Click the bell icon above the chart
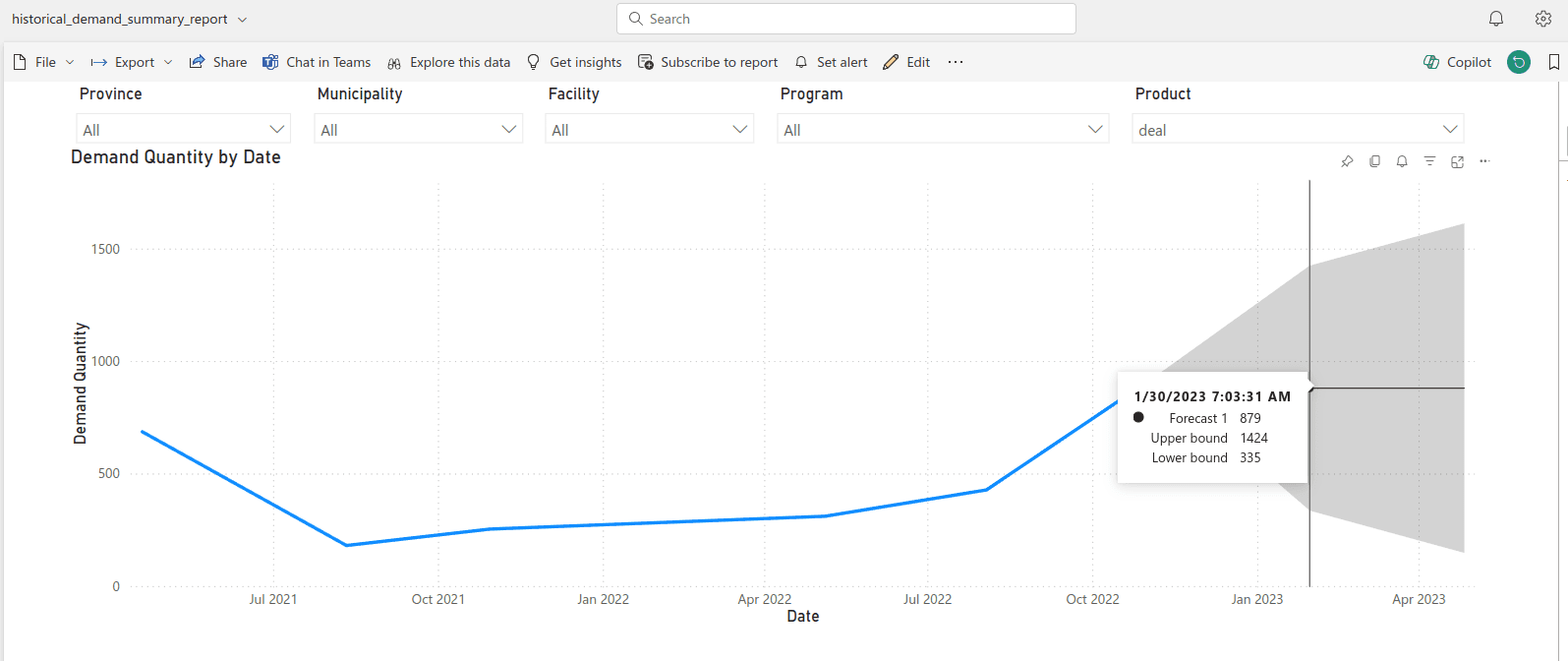The width and height of the screenshot is (1568, 661). 1402,161
